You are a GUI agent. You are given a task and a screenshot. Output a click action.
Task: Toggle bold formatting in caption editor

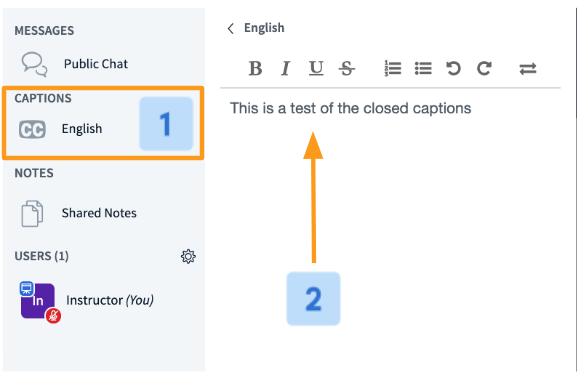tap(256, 69)
